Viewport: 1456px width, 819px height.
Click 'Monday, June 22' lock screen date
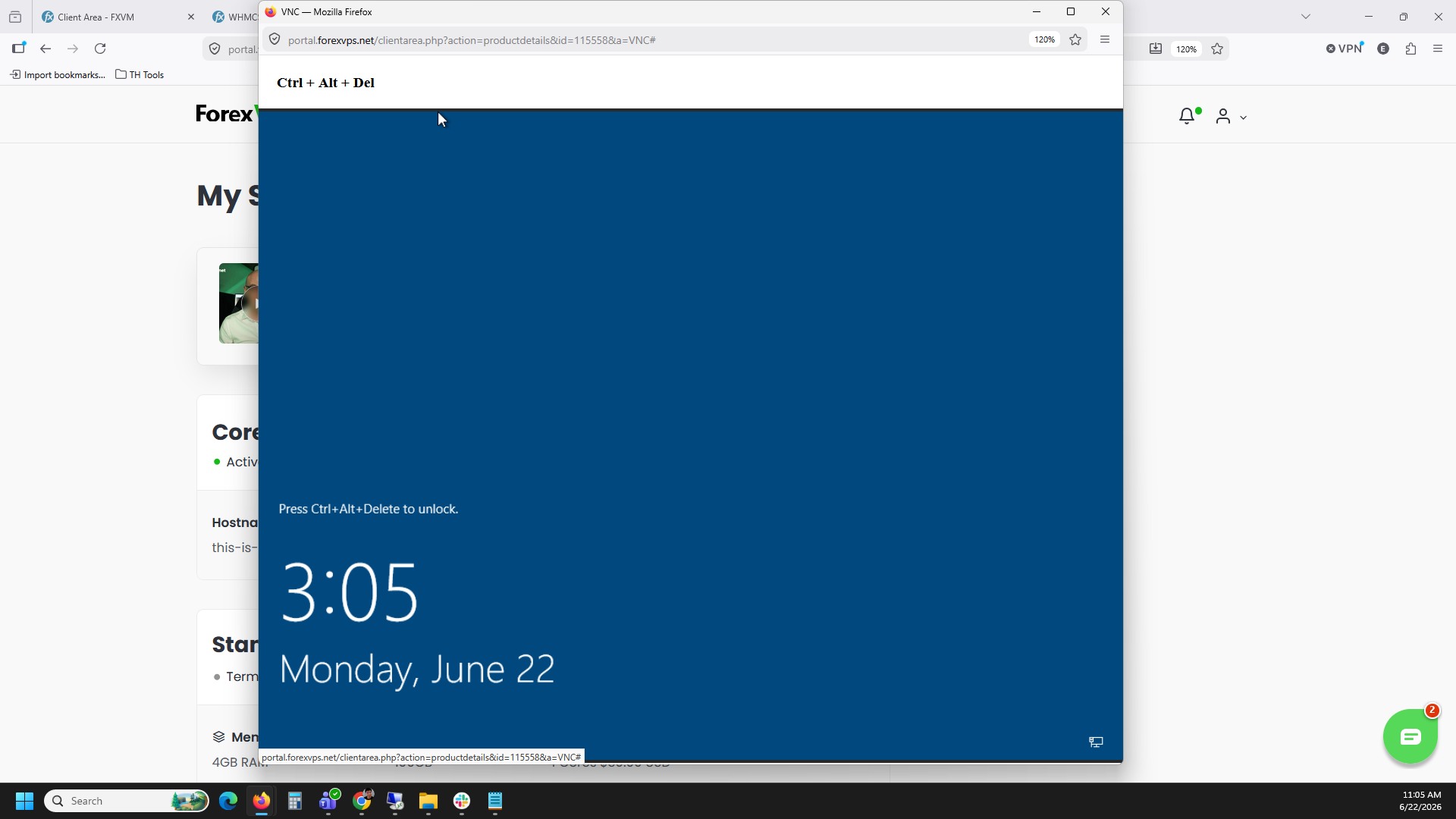(417, 670)
